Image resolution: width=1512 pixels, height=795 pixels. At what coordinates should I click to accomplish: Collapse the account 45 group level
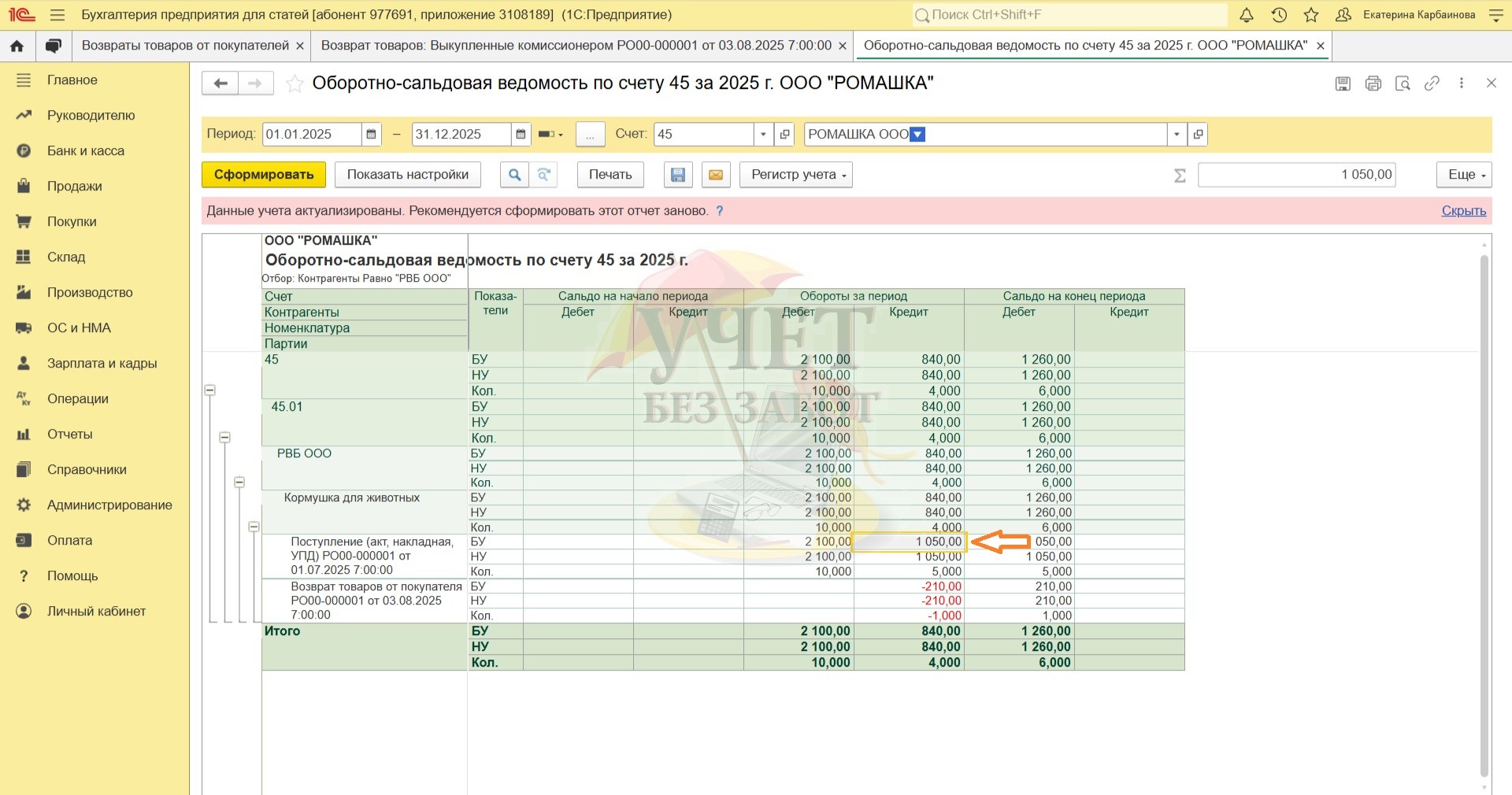click(x=210, y=390)
